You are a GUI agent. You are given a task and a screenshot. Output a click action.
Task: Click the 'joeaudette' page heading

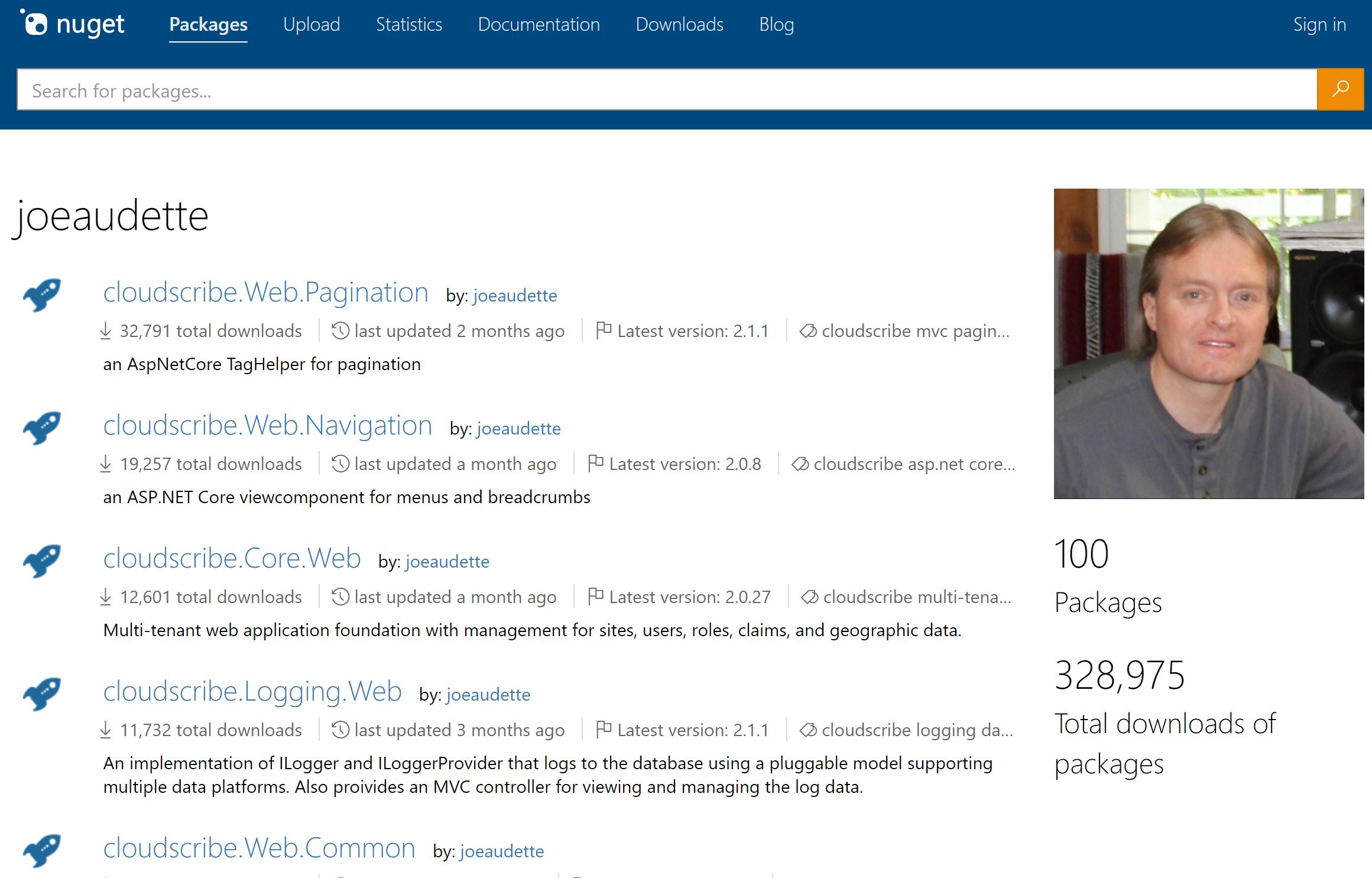coord(111,216)
